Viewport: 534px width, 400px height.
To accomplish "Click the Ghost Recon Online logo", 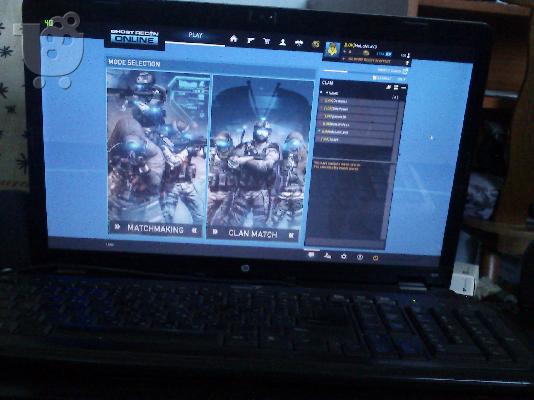I will pyautogui.click(x=135, y=37).
